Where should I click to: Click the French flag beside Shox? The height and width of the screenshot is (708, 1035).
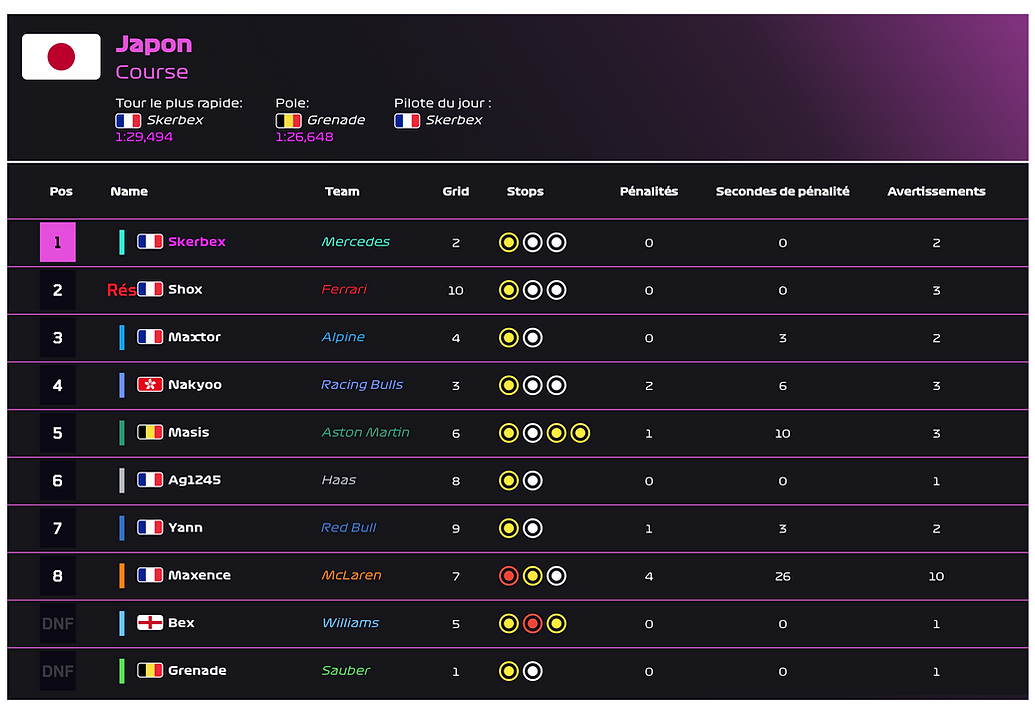click(150, 289)
